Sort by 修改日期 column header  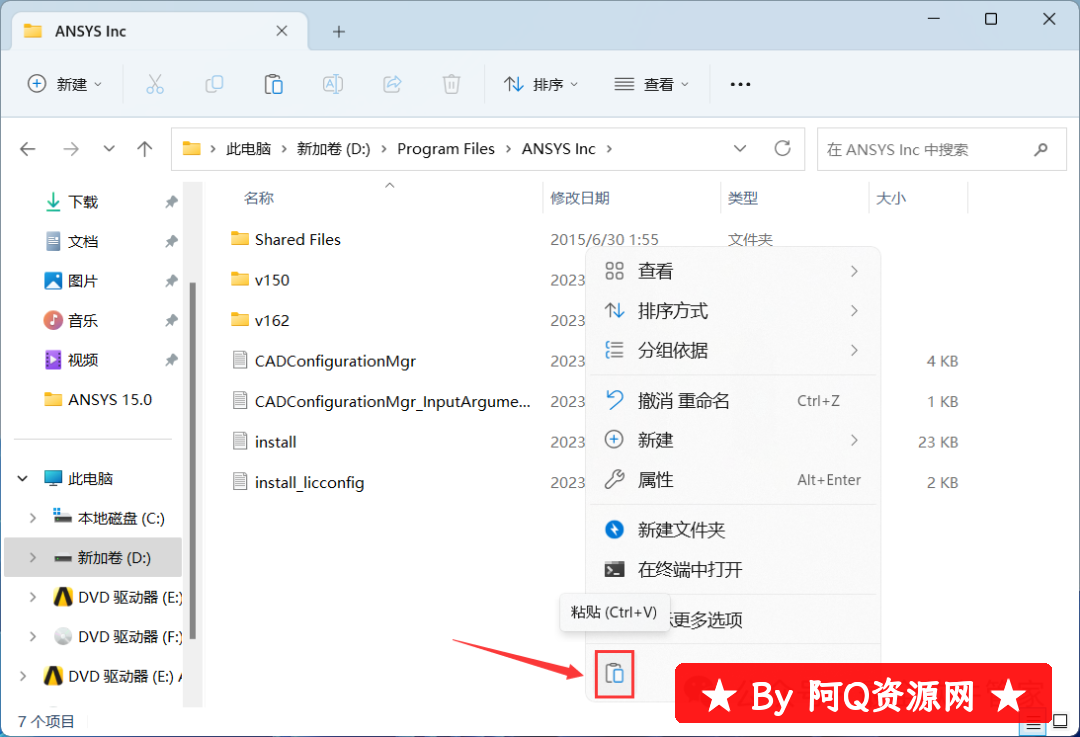[580, 198]
